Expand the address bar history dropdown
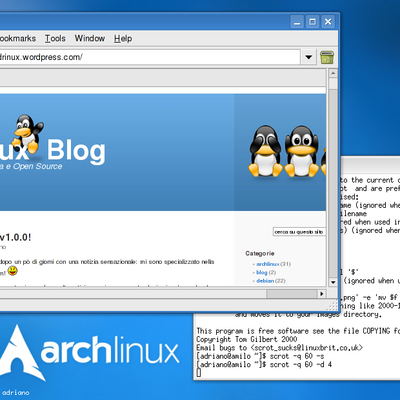 (x=309, y=57)
